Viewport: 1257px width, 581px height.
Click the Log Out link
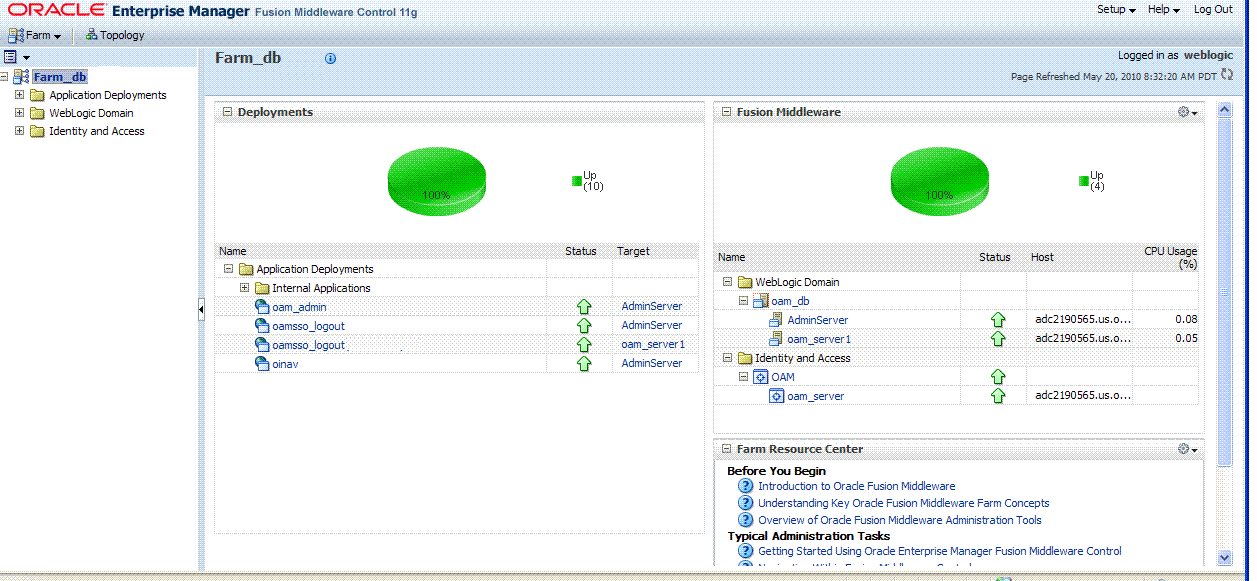click(1213, 9)
